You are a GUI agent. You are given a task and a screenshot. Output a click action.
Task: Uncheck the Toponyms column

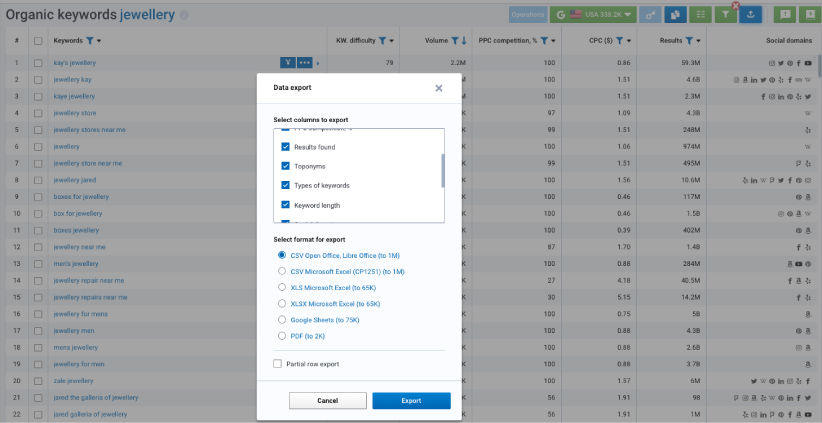coord(286,166)
